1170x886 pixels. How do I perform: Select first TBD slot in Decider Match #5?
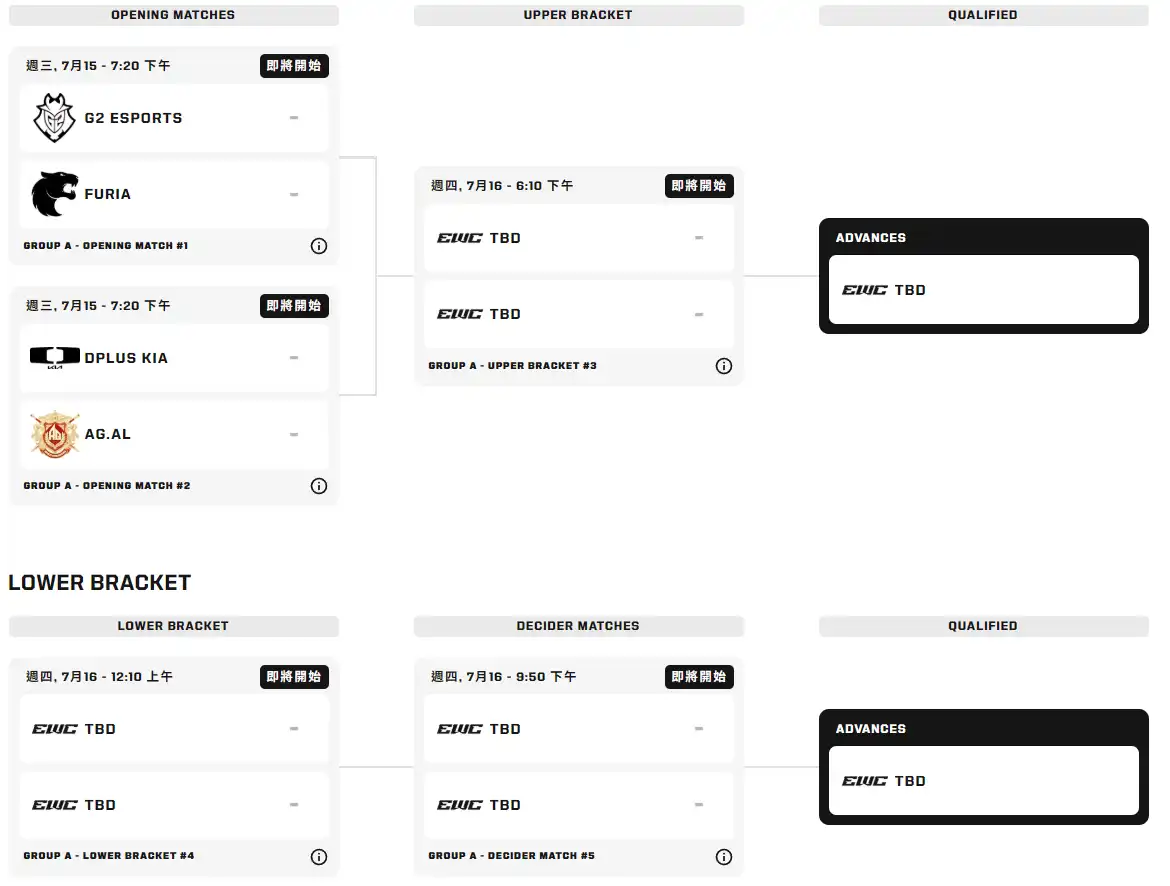tap(578, 729)
